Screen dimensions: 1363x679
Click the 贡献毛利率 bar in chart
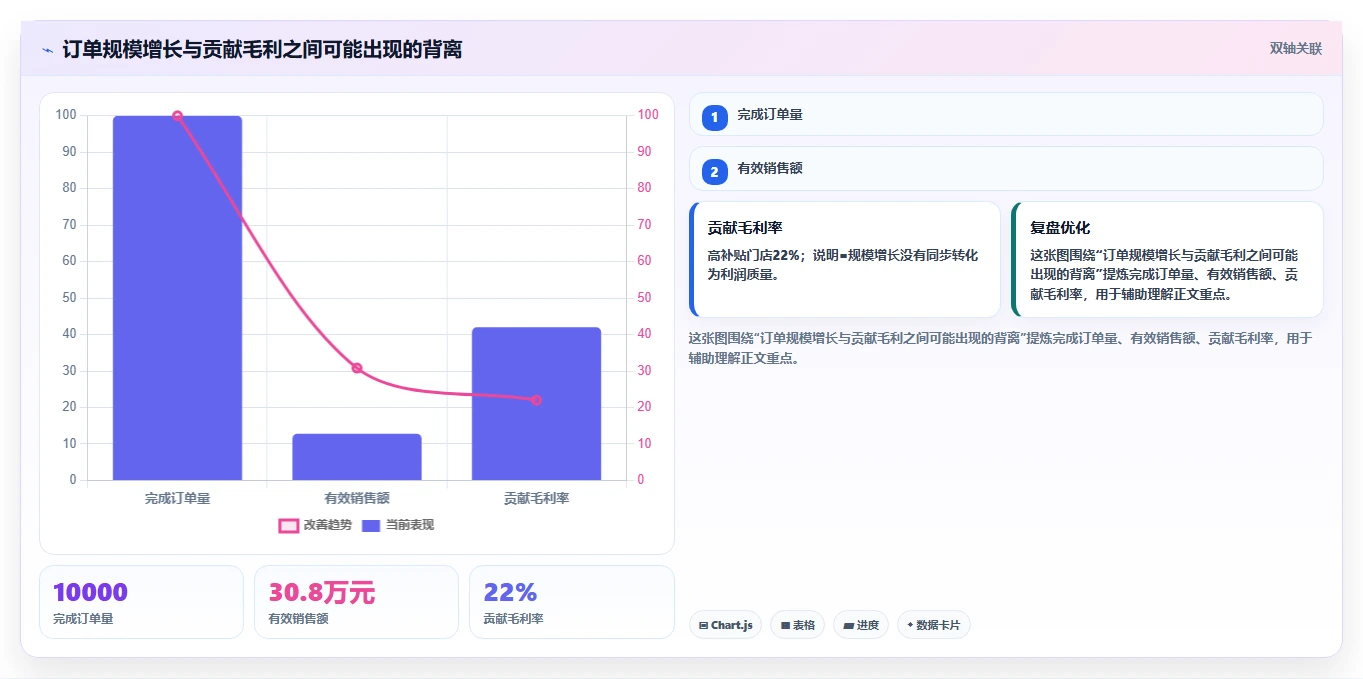click(536, 404)
